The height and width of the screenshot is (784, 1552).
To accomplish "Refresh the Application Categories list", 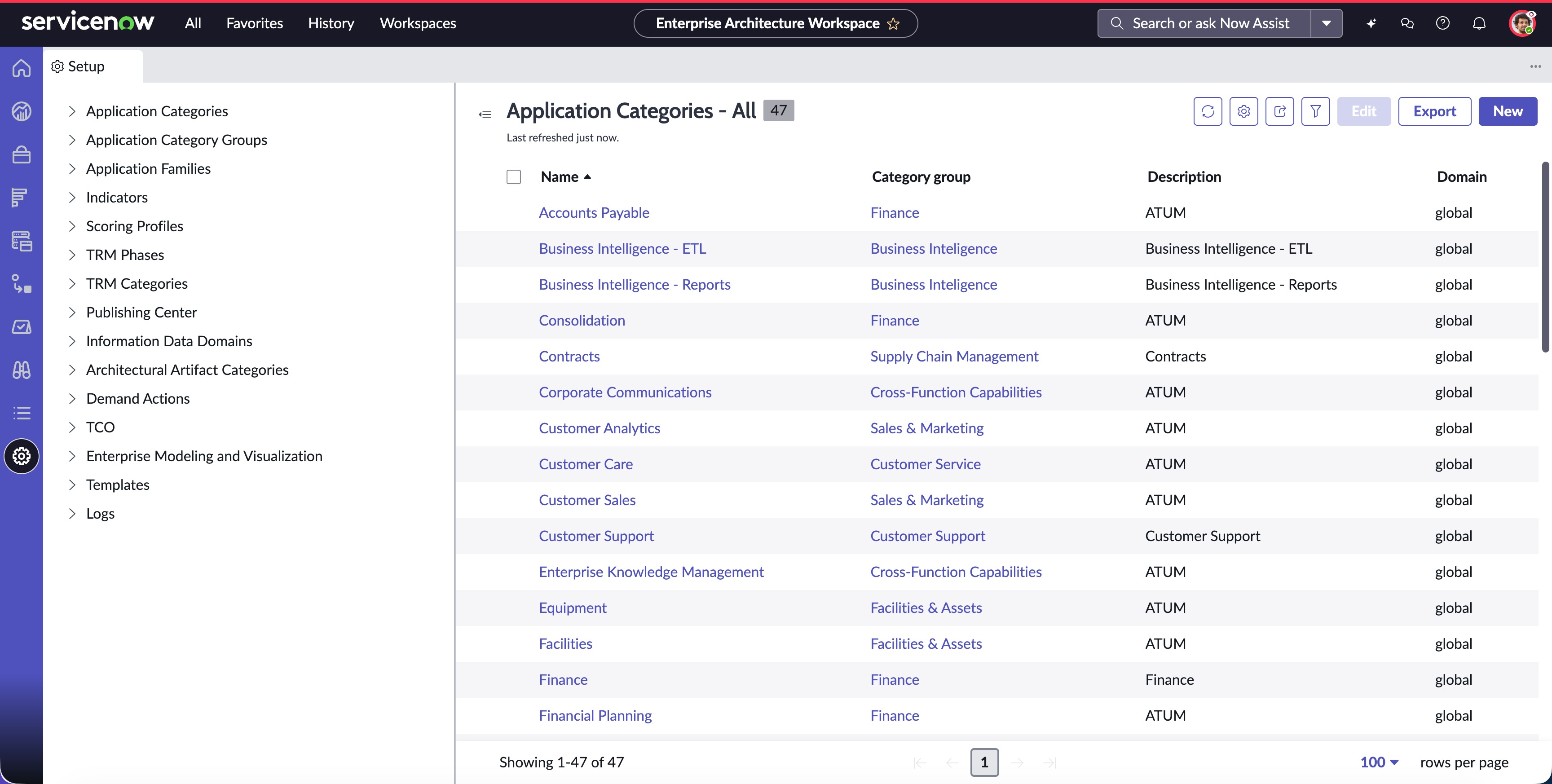I will (1208, 111).
